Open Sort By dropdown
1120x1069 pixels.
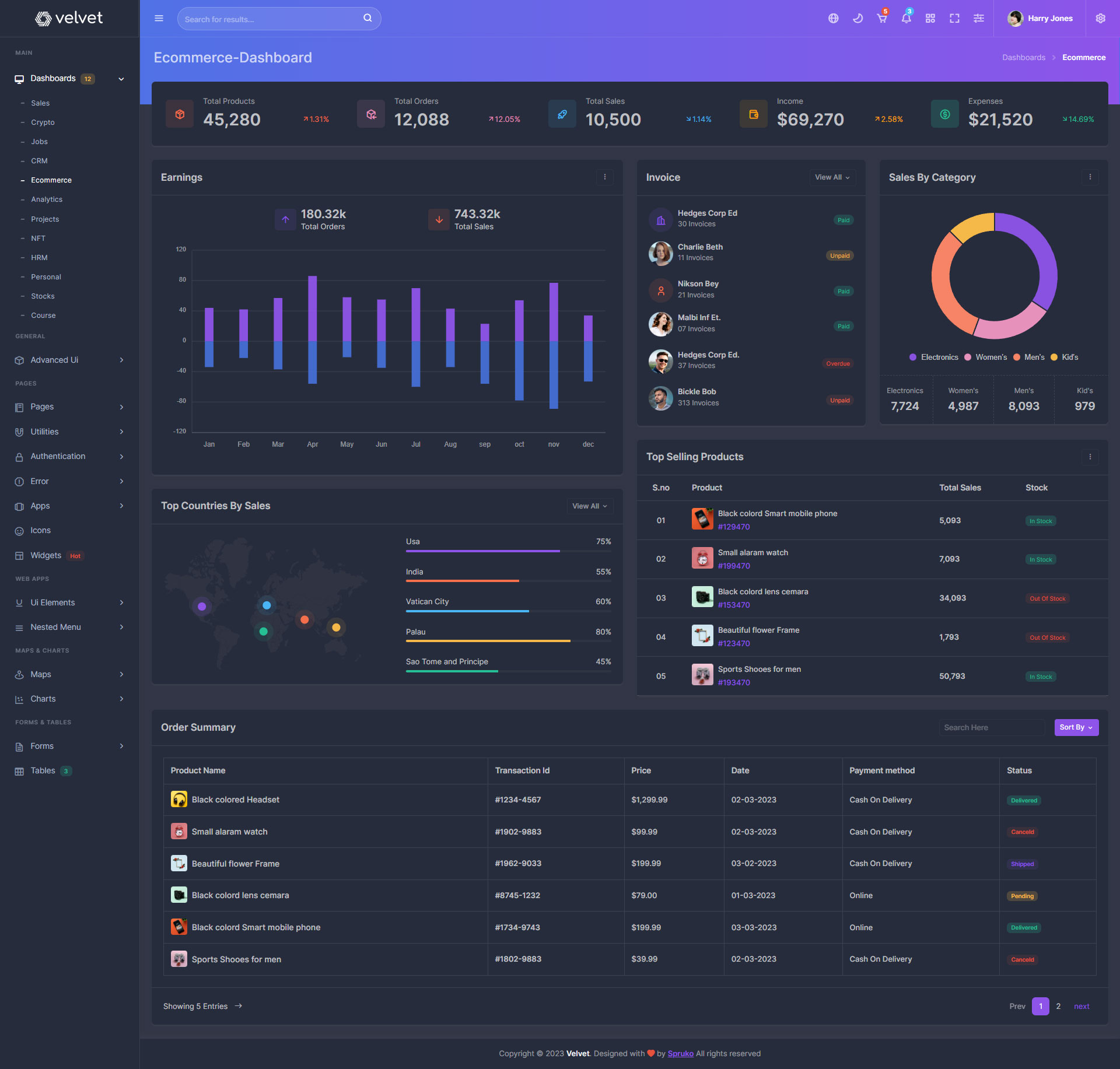(1076, 727)
